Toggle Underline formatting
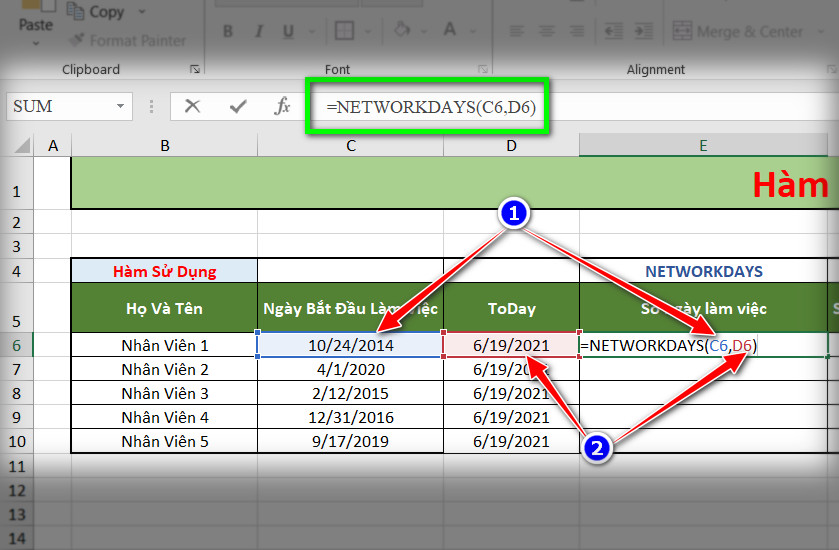Image resolution: width=839 pixels, height=550 pixels. pos(288,32)
